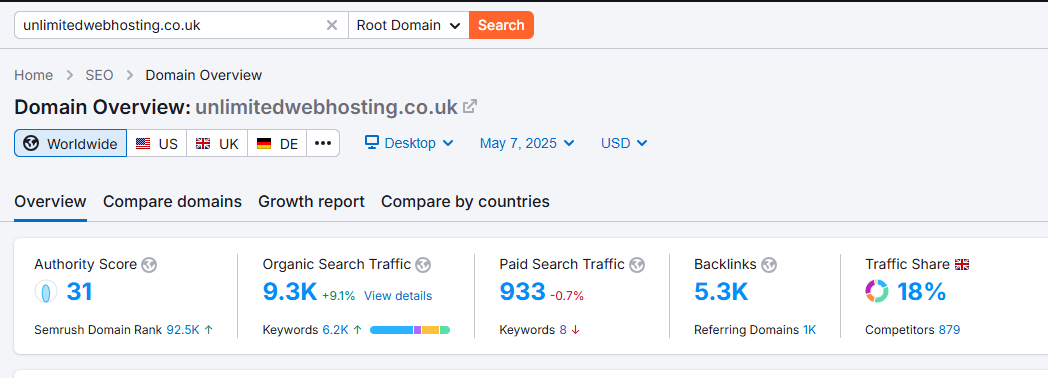Click the globe icon next to Paid Search Traffic

pos(637,265)
